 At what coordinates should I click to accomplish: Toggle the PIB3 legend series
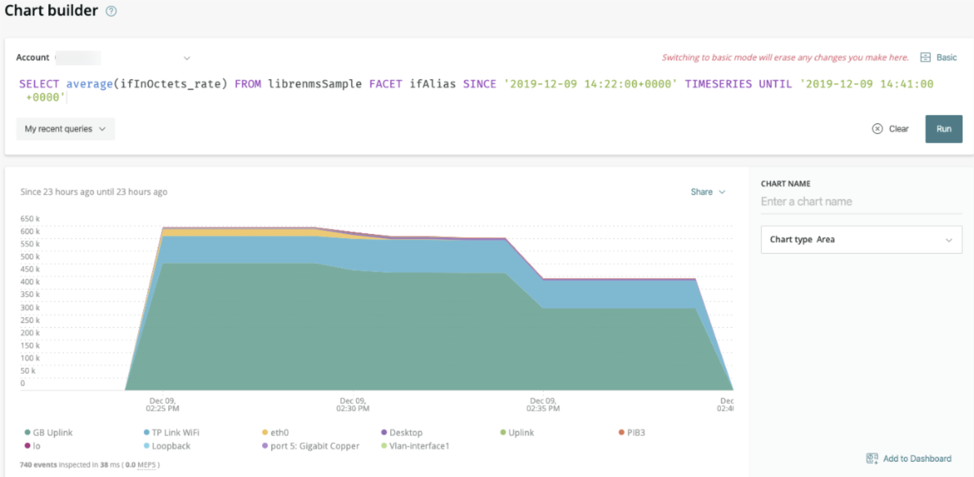pyautogui.click(x=632, y=432)
